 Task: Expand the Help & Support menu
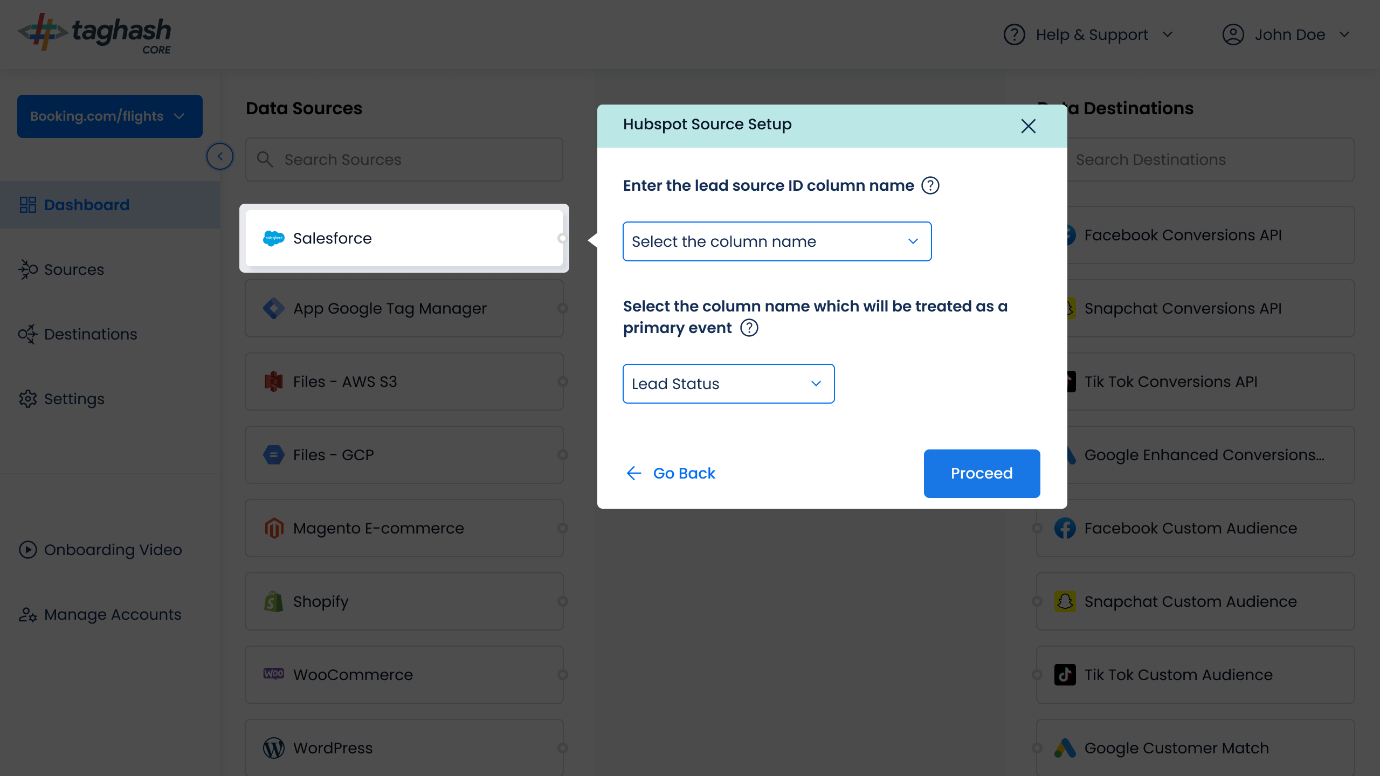click(x=1089, y=35)
